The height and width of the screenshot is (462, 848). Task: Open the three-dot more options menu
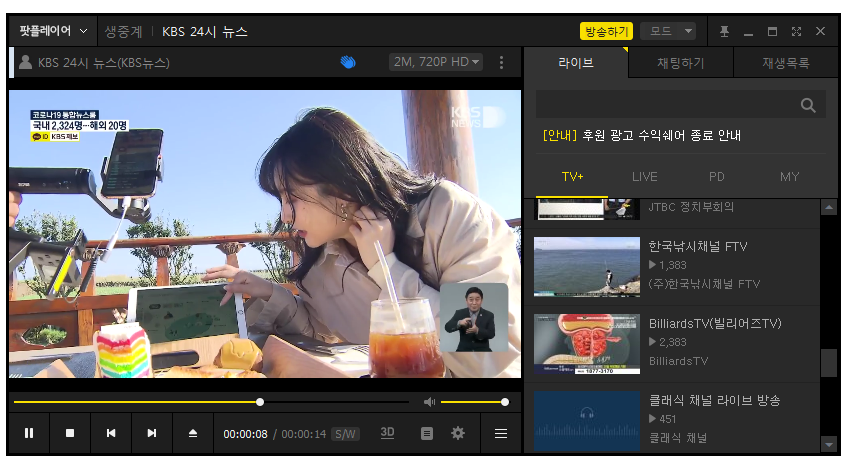click(501, 62)
